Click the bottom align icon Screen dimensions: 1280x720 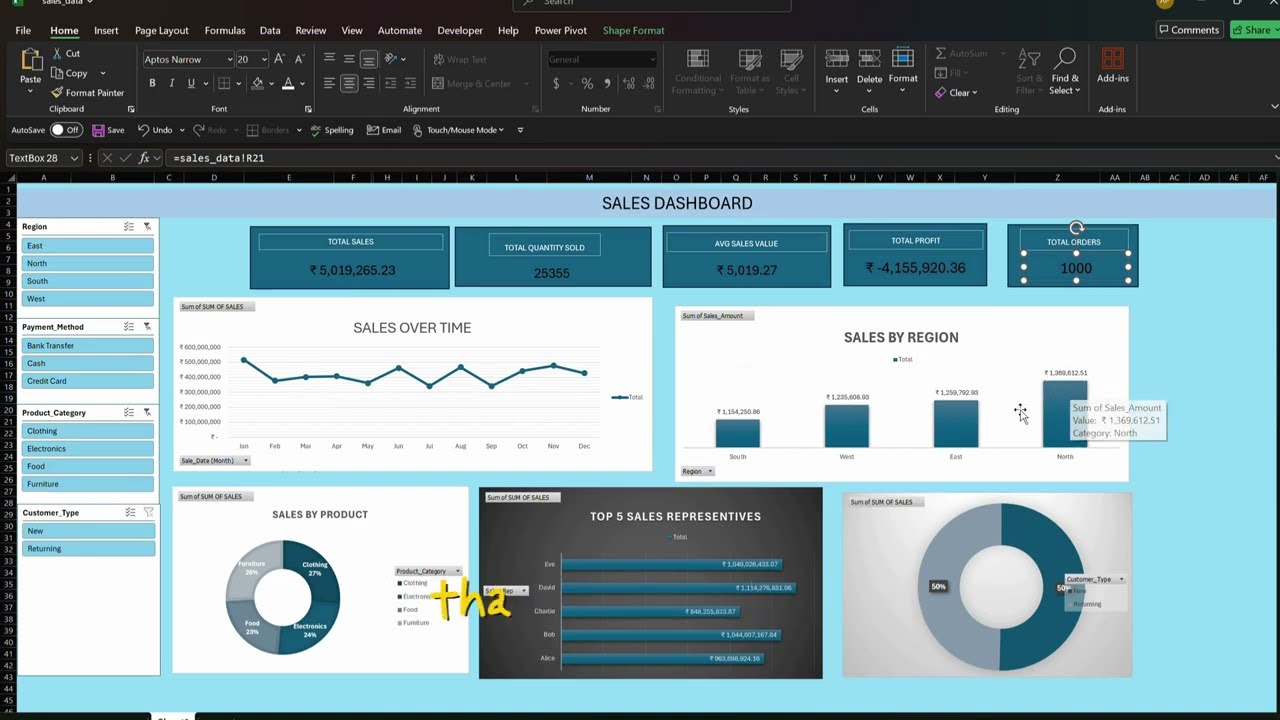coord(369,59)
